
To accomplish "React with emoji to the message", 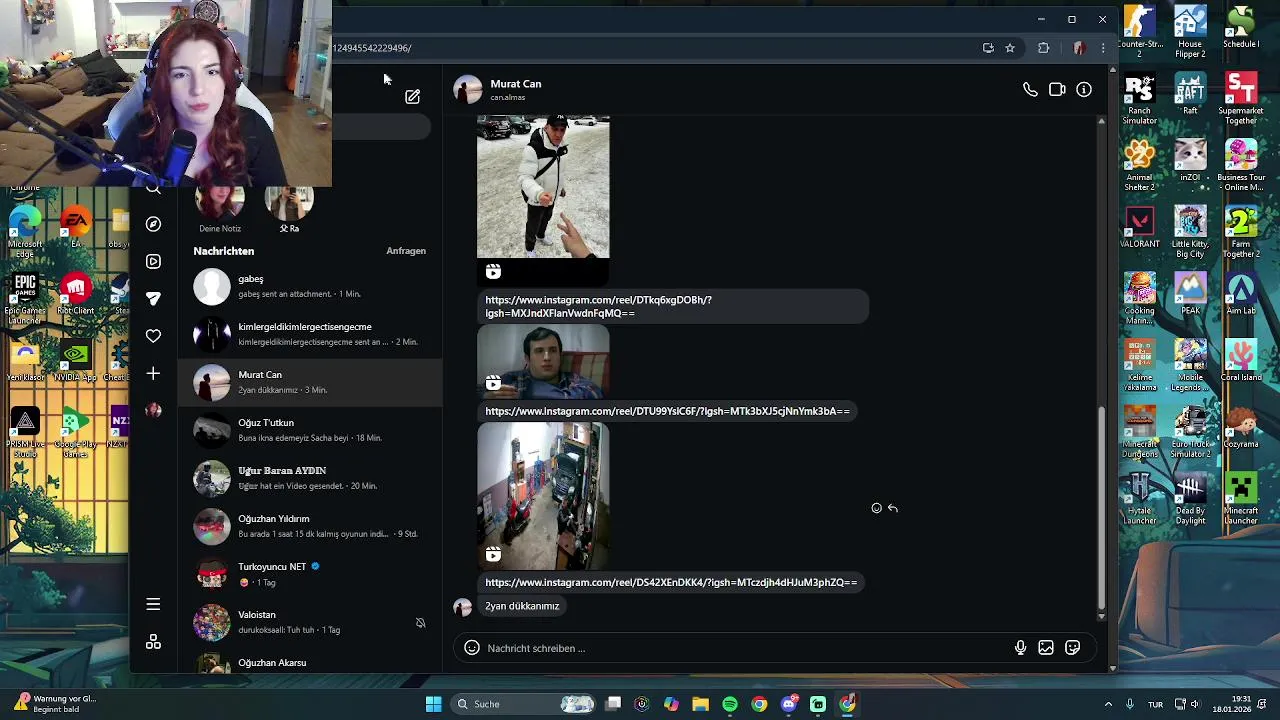I will point(877,508).
